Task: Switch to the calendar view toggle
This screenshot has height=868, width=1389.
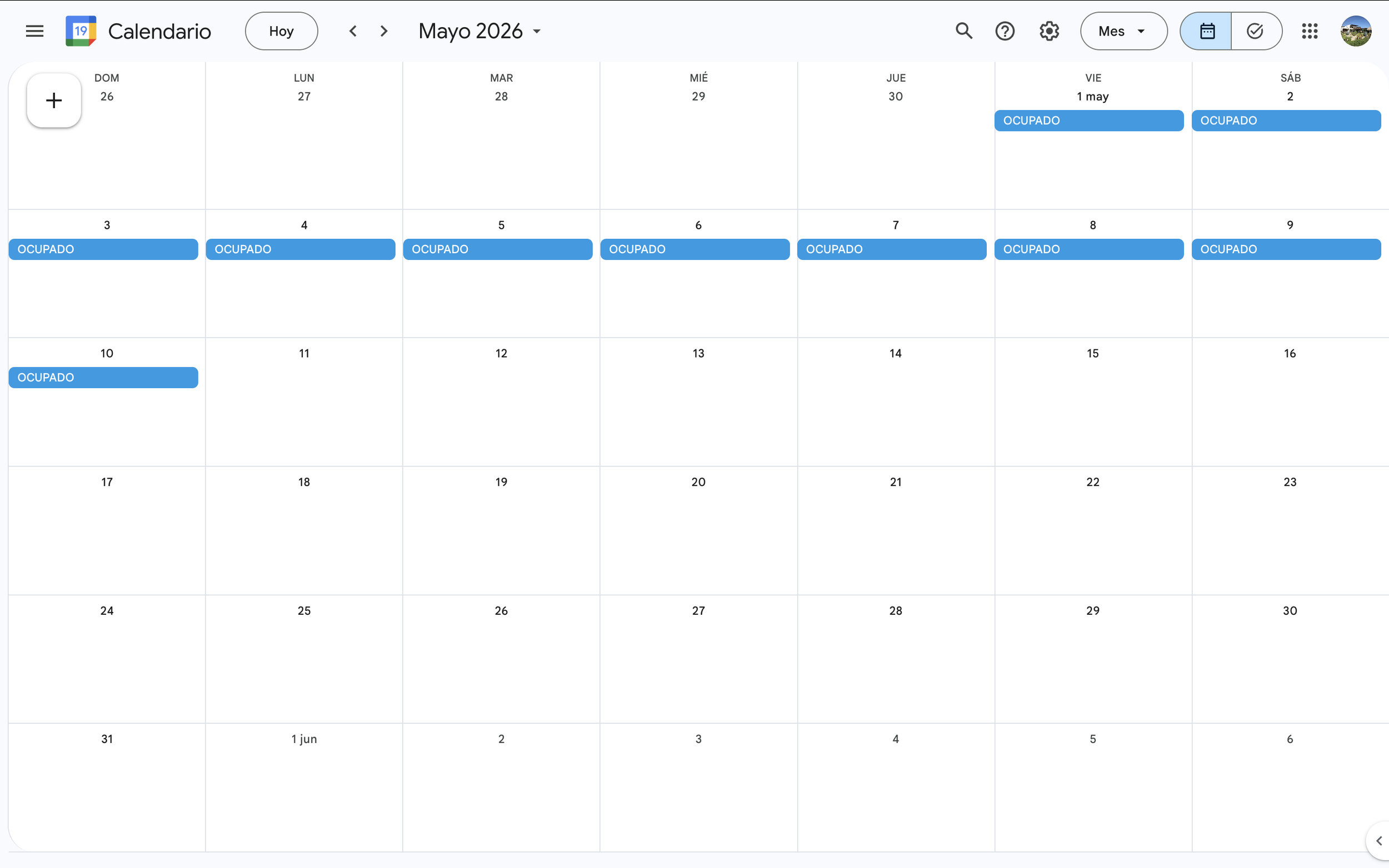Action: [x=1206, y=31]
